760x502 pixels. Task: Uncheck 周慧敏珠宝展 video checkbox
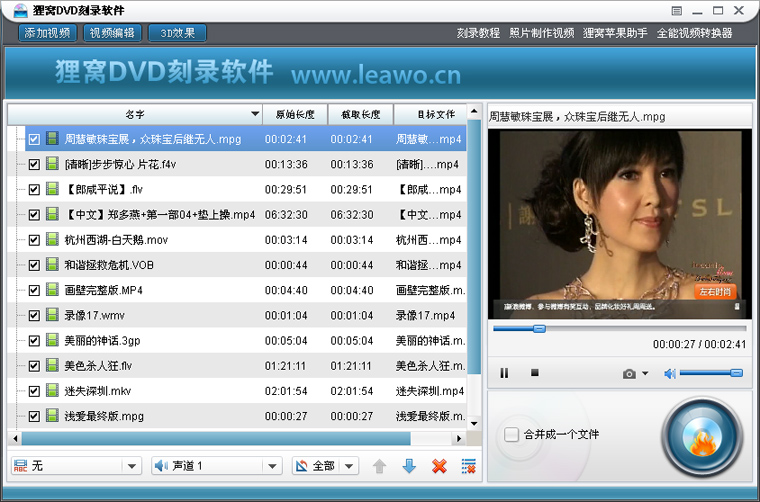(34, 140)
